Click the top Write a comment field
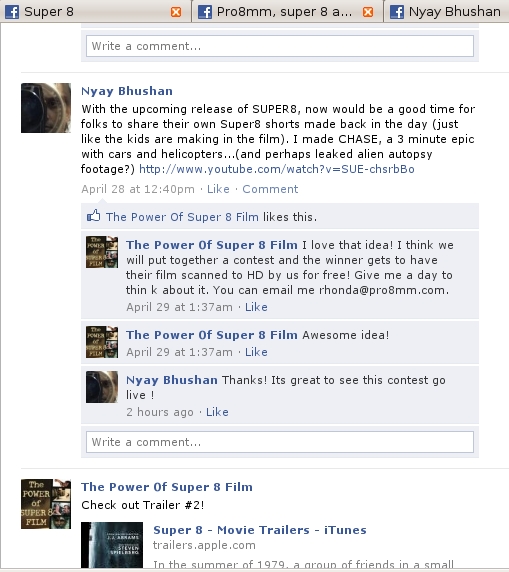The width and height of the screenshot is (509, 572). 280,46
